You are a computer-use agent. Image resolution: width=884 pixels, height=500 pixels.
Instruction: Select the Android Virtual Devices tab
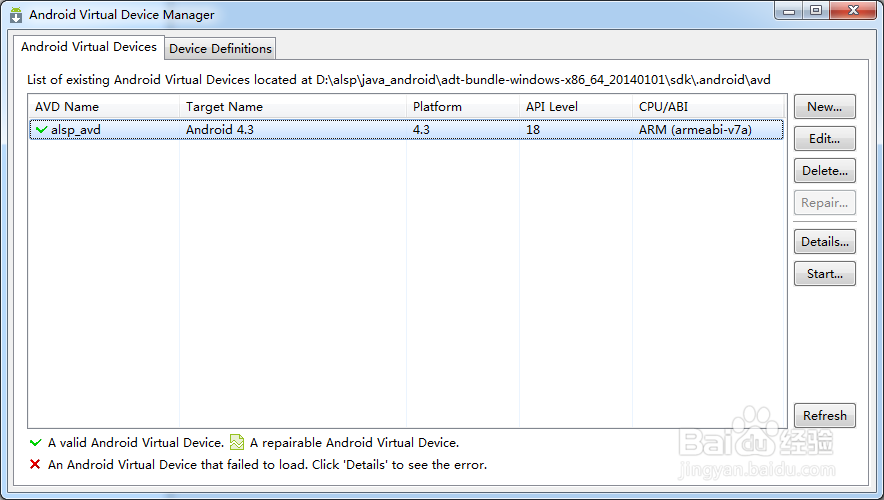(89, 47)
